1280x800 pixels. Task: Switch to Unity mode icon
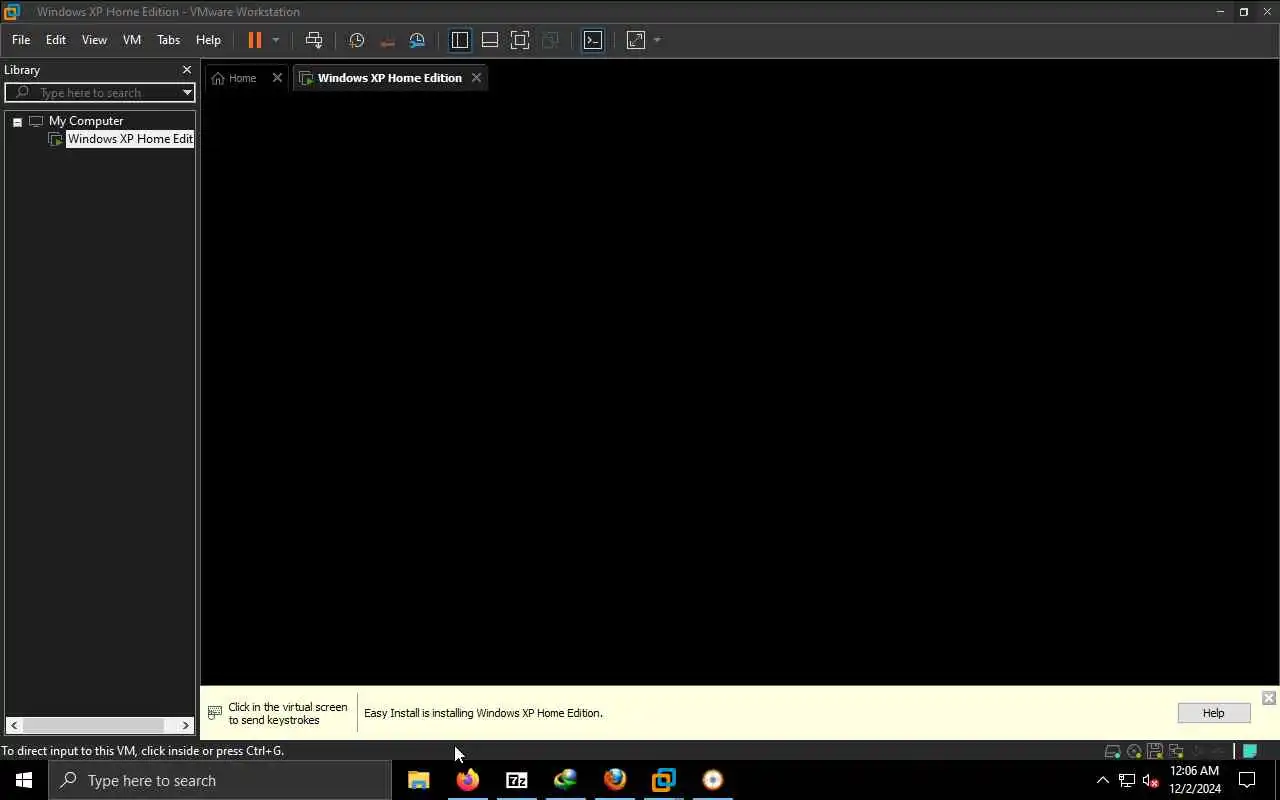(550, 40)
